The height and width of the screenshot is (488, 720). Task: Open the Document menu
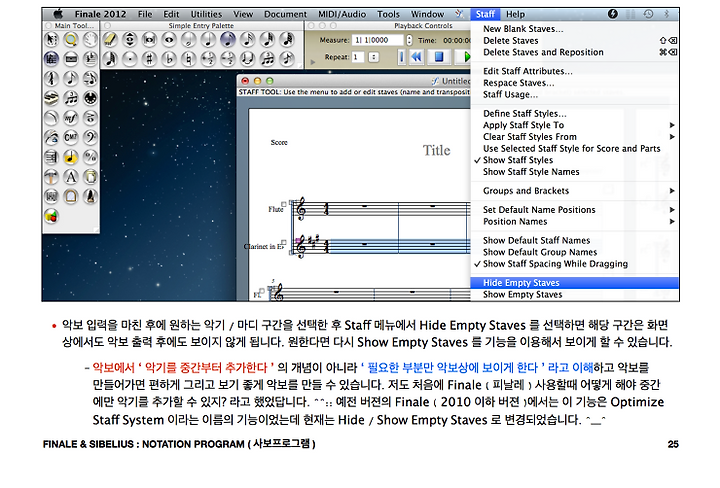click(286, 14)
